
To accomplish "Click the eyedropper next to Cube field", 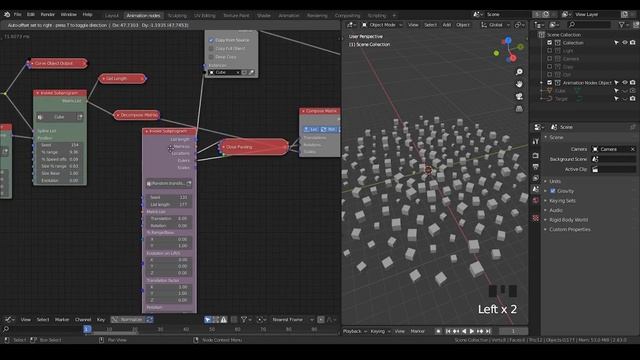I will coord(251,73).
